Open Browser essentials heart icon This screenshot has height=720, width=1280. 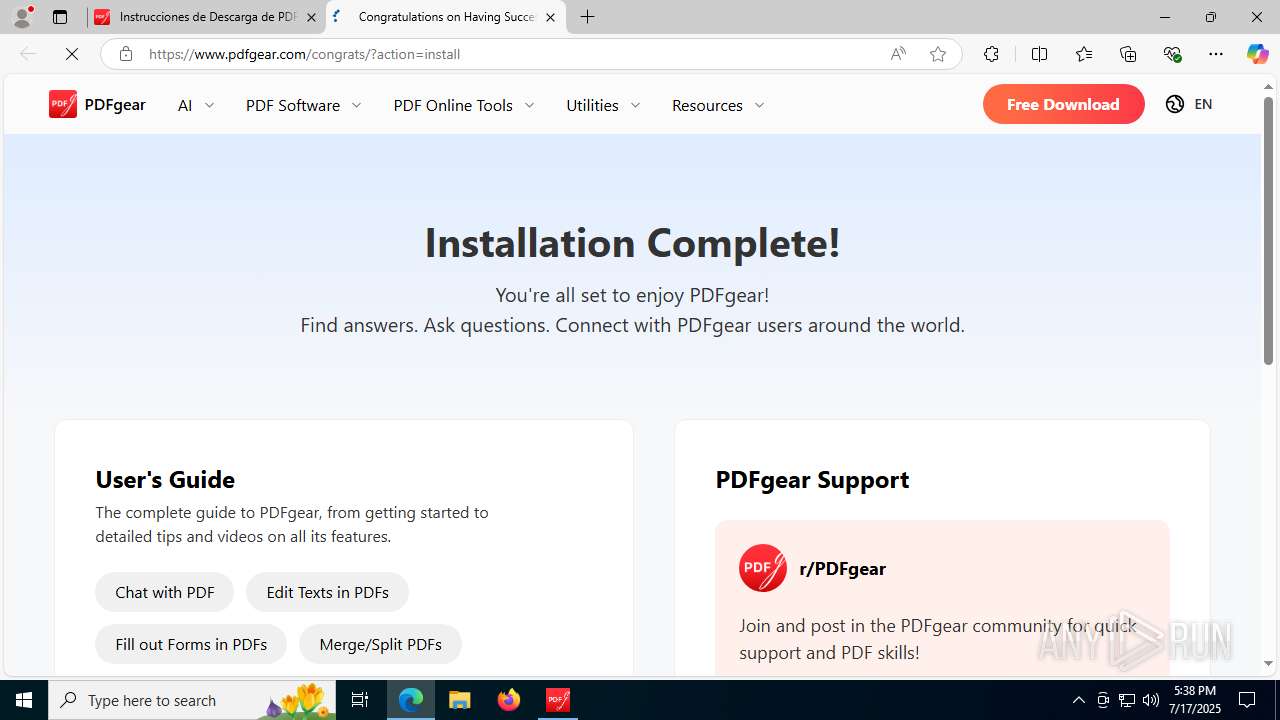point(1172,54)
